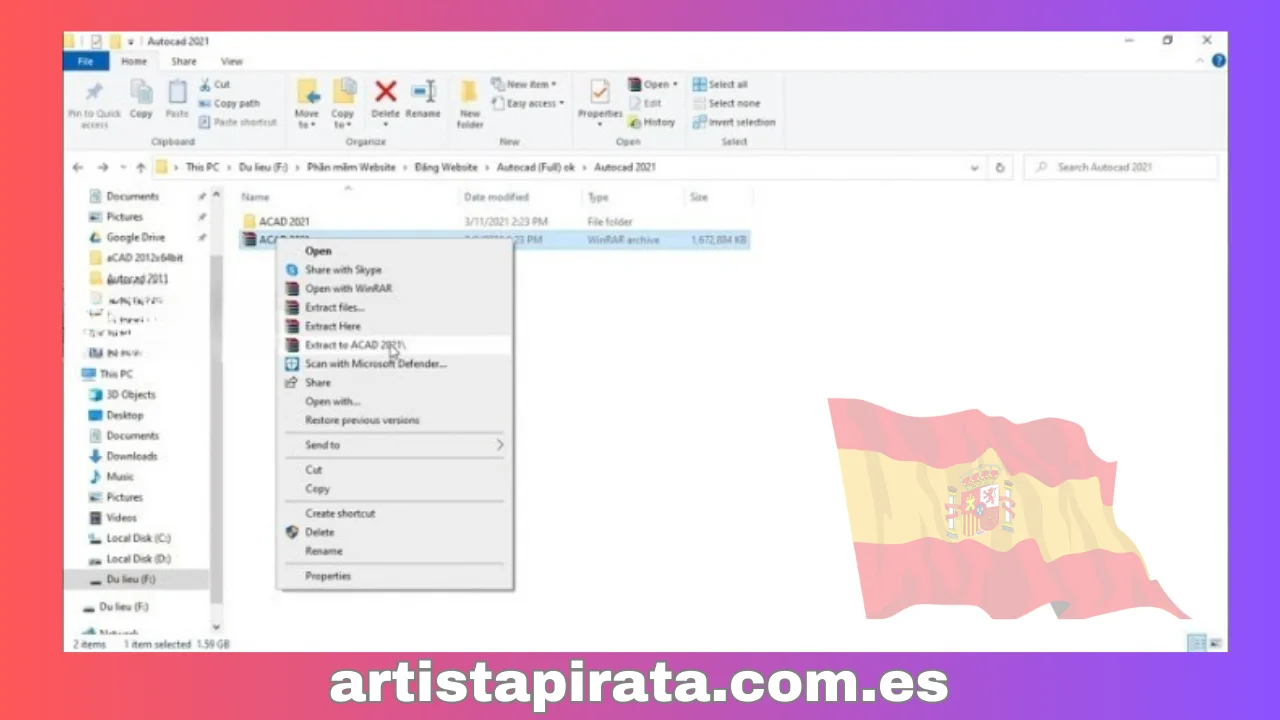1280x720 pixels.
Task: Open the Copy to dropdown
Action: click(x=343, y=104)
